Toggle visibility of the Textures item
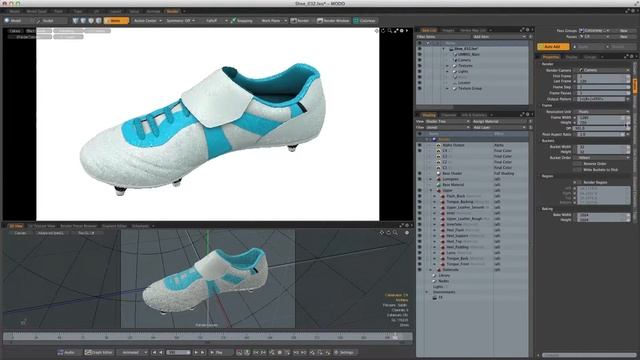Viewport: 640px width, 360px height. (x=419, y=66)
